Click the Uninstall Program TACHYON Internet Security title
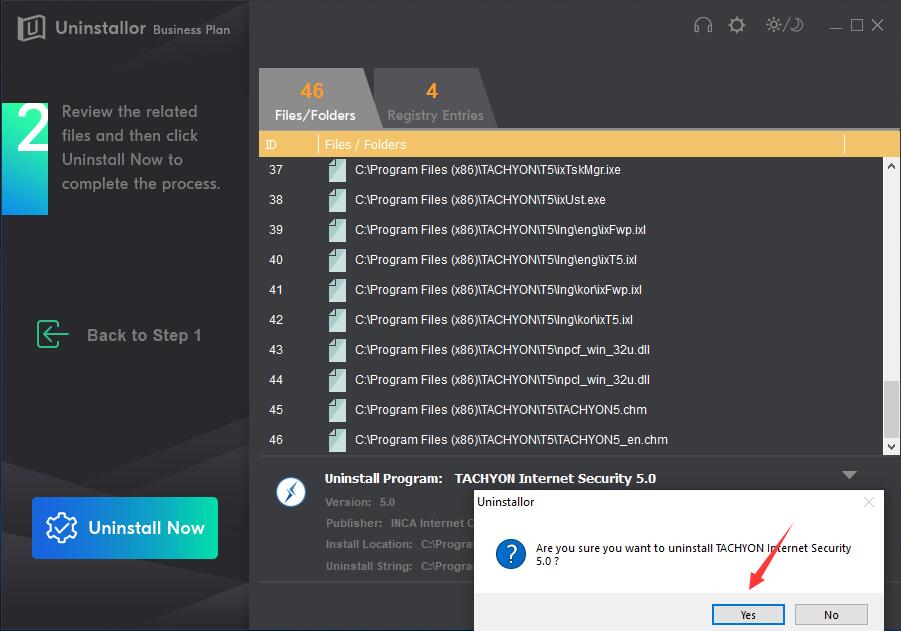This screenshot has height=631, width=901. pos(490,478)
